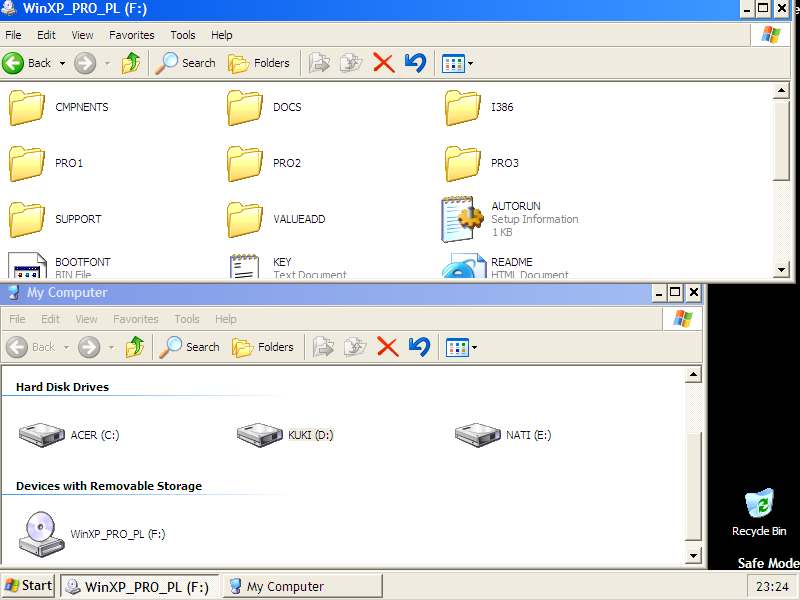Select the KUKI (D:) hard drive
The height and width of the screenshot is (600, 800).
(285, 435)
